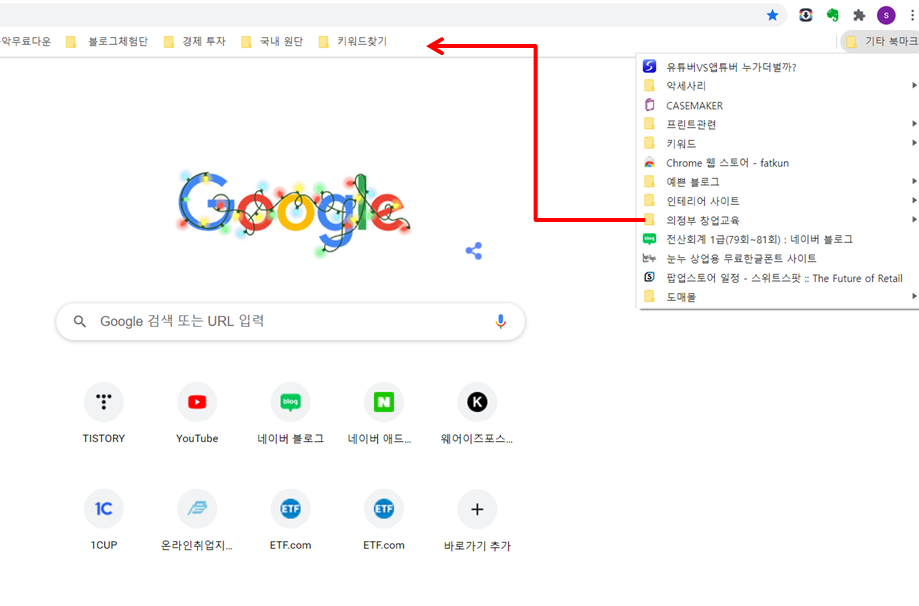
Task: Toggle the 기타 북마크 folder button
Action: (x=880, y=42)
